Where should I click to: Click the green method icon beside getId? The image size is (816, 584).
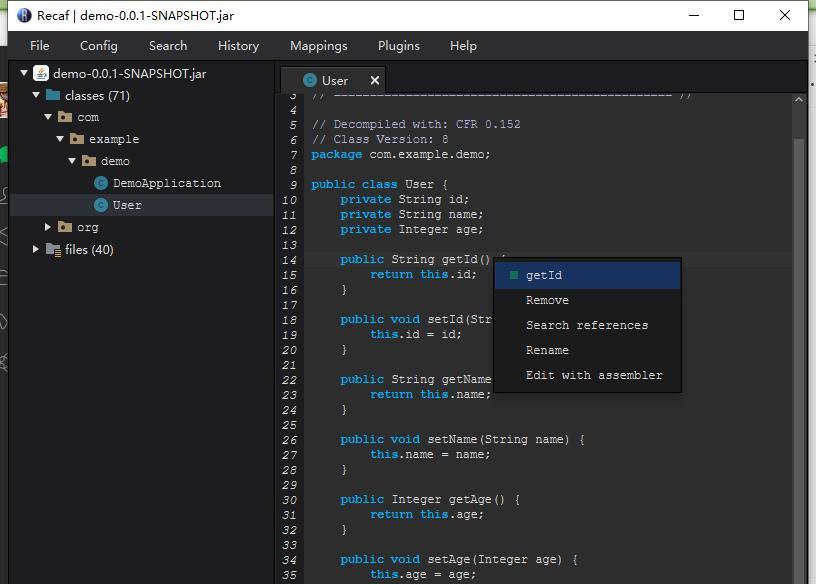514,275
